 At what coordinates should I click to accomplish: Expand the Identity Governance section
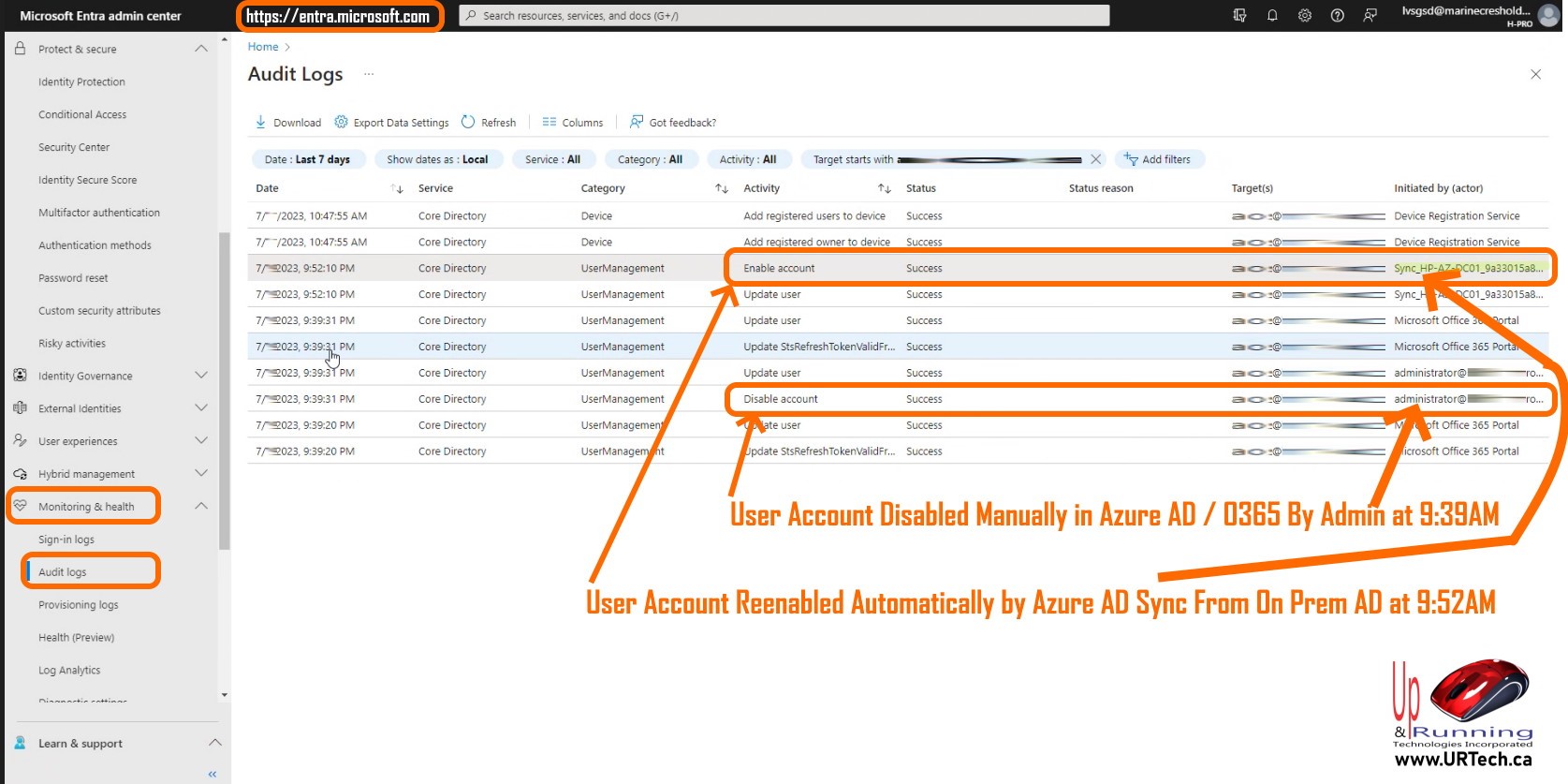point(200,376)
